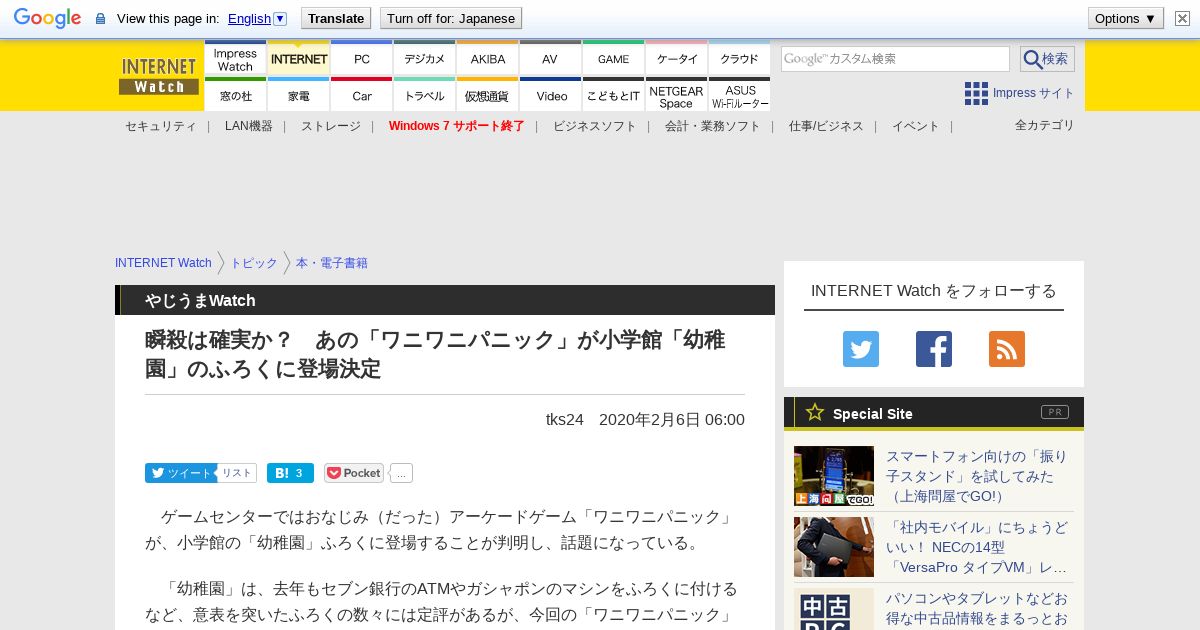1200x630 pixels.
Task: Open the クラウド tab
Action: pos(739,59)
